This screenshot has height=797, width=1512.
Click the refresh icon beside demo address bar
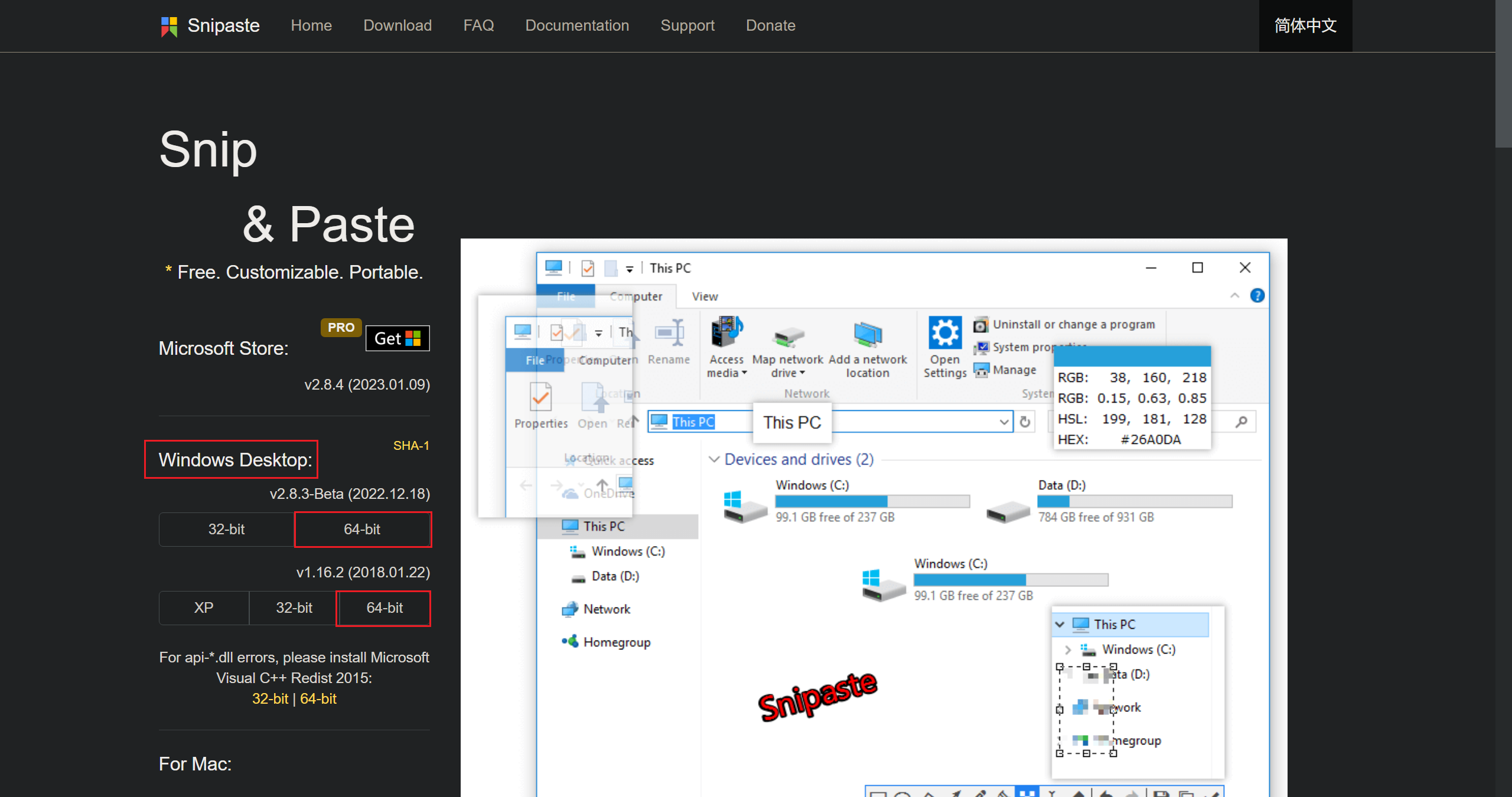point(1025,422)
